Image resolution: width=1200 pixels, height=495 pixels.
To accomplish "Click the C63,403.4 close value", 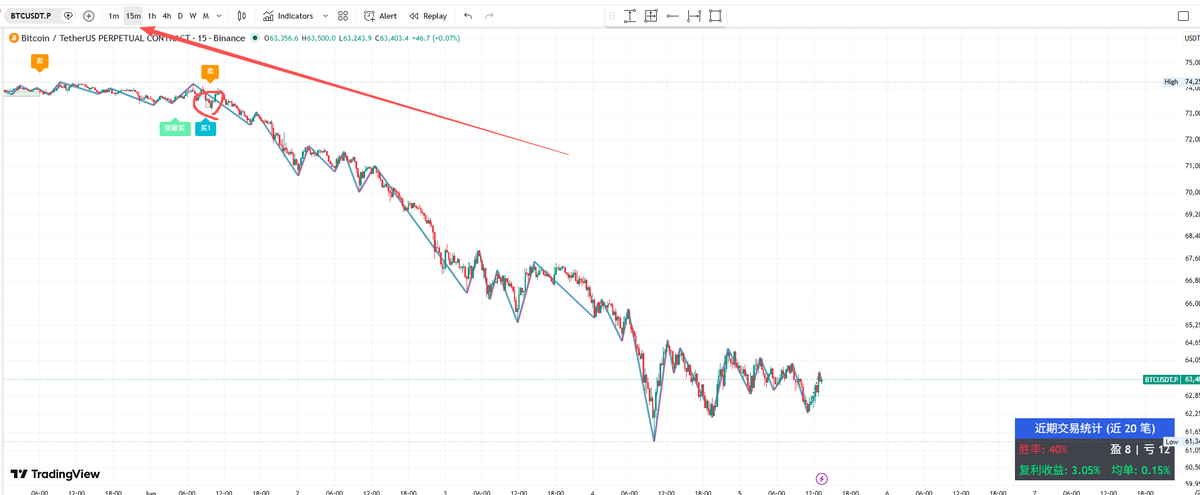I will 394,38.
